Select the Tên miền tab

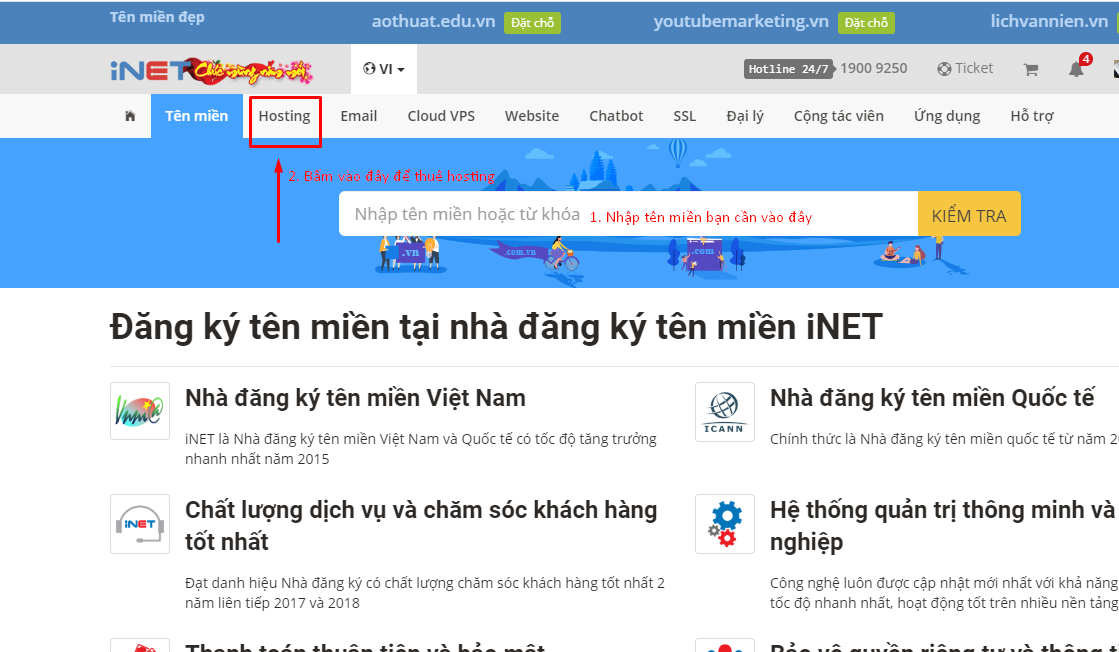click(196, 116)
